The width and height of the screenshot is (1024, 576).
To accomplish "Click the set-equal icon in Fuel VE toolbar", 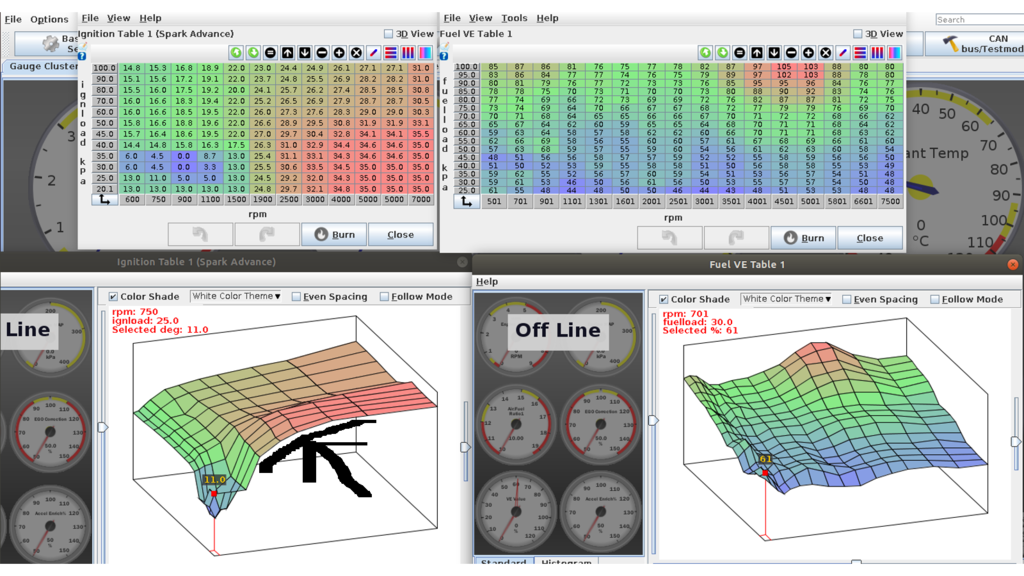I will click(x=739, y=53).
